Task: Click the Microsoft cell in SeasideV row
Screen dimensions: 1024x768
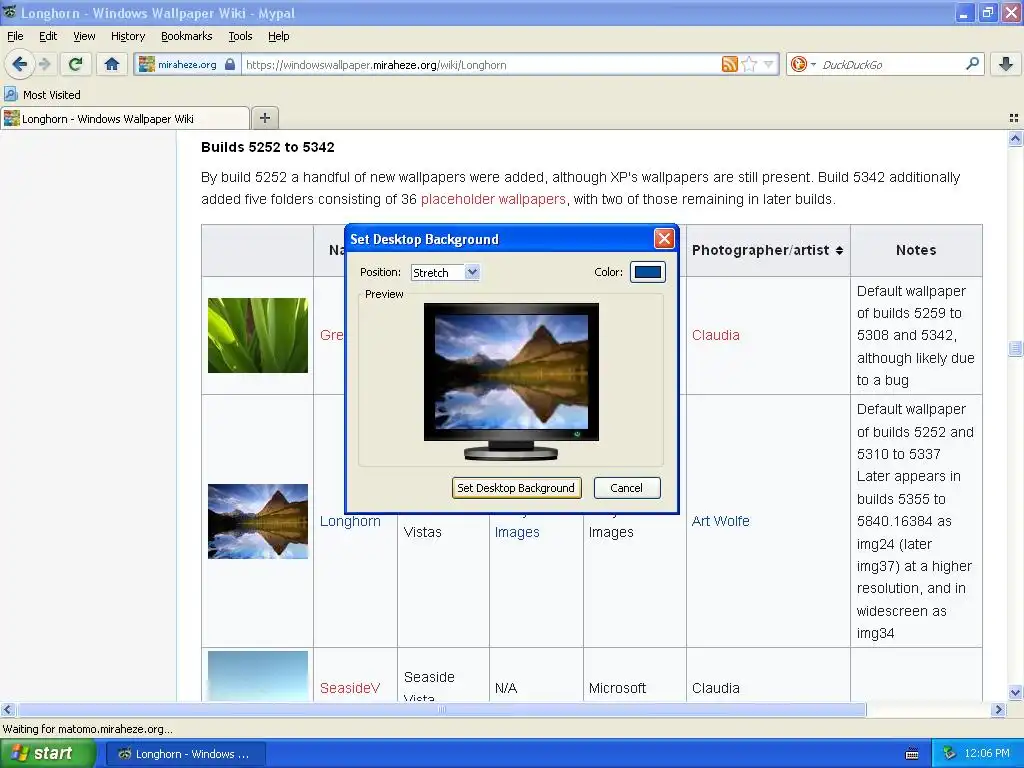Action: coord(617,688)
